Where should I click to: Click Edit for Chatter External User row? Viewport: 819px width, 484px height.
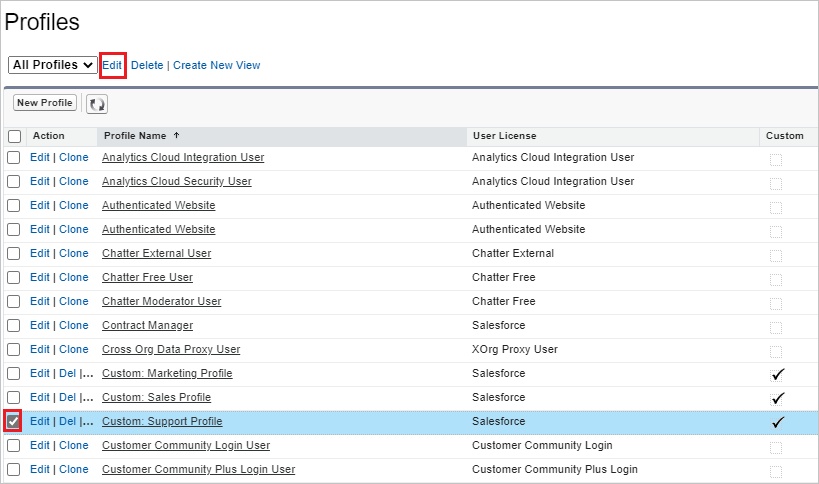tap(39, 253)
